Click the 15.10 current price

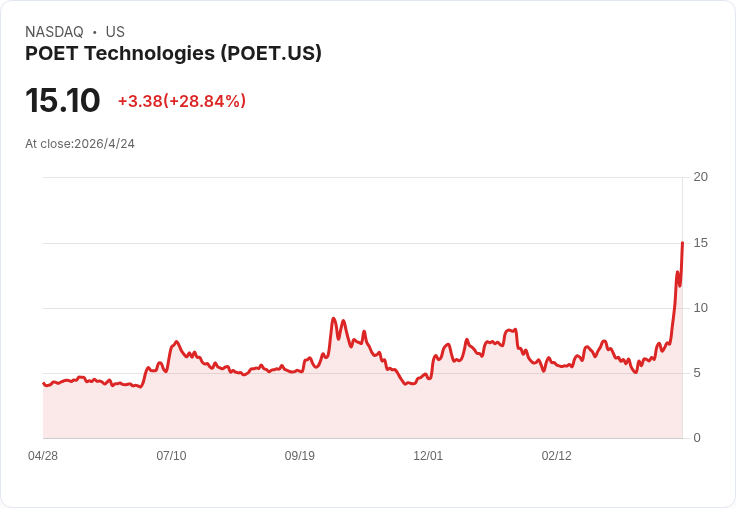click(x=62, y=101)
